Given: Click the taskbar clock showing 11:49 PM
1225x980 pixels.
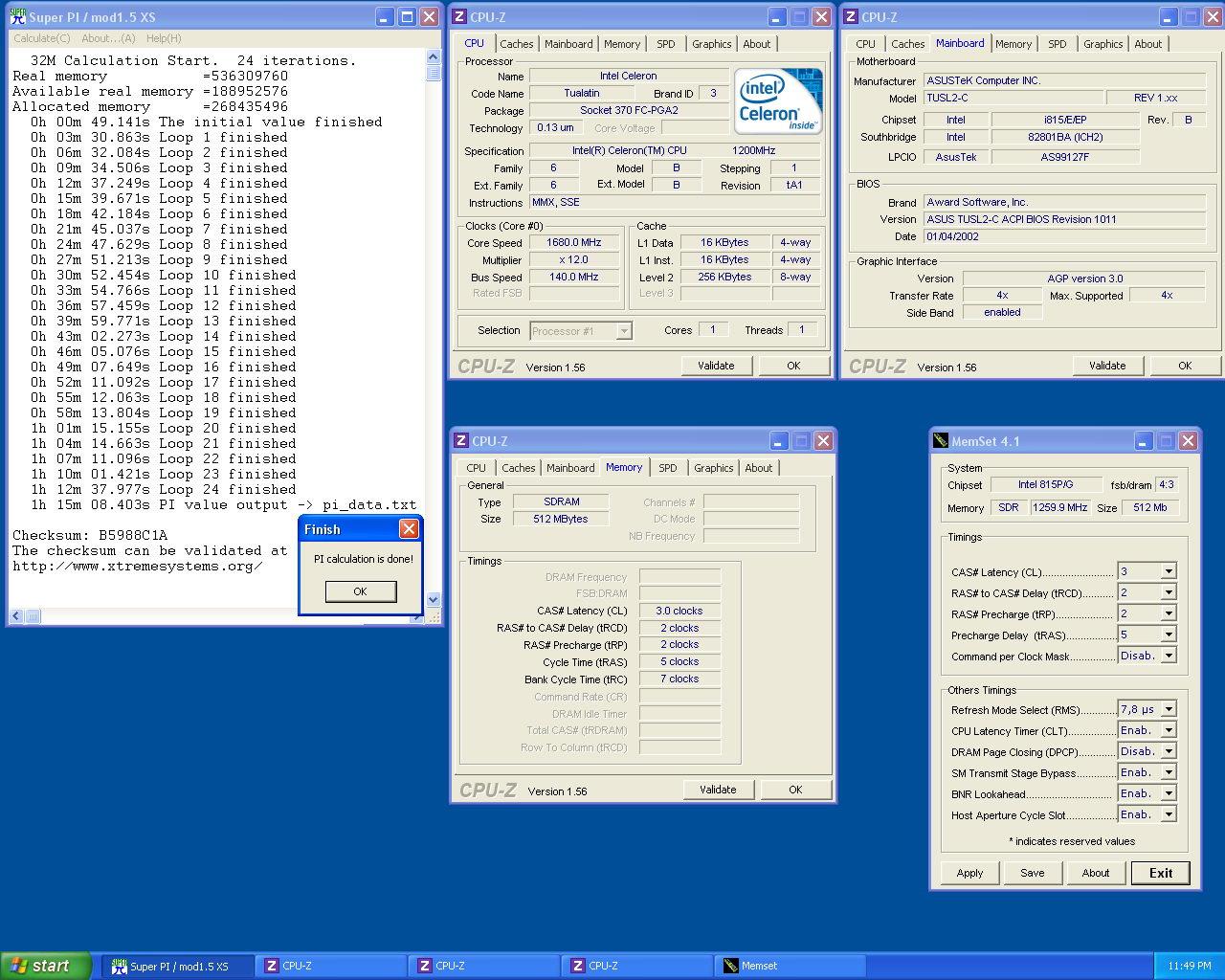Looking at the screenshot, I should tap(1189, 967).
